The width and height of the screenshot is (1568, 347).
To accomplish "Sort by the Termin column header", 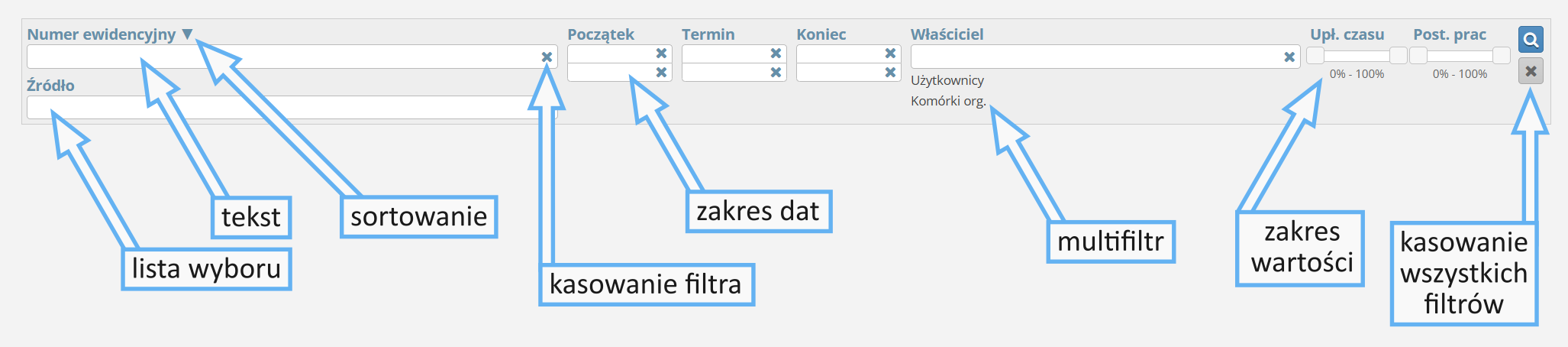I will point(708,34).
